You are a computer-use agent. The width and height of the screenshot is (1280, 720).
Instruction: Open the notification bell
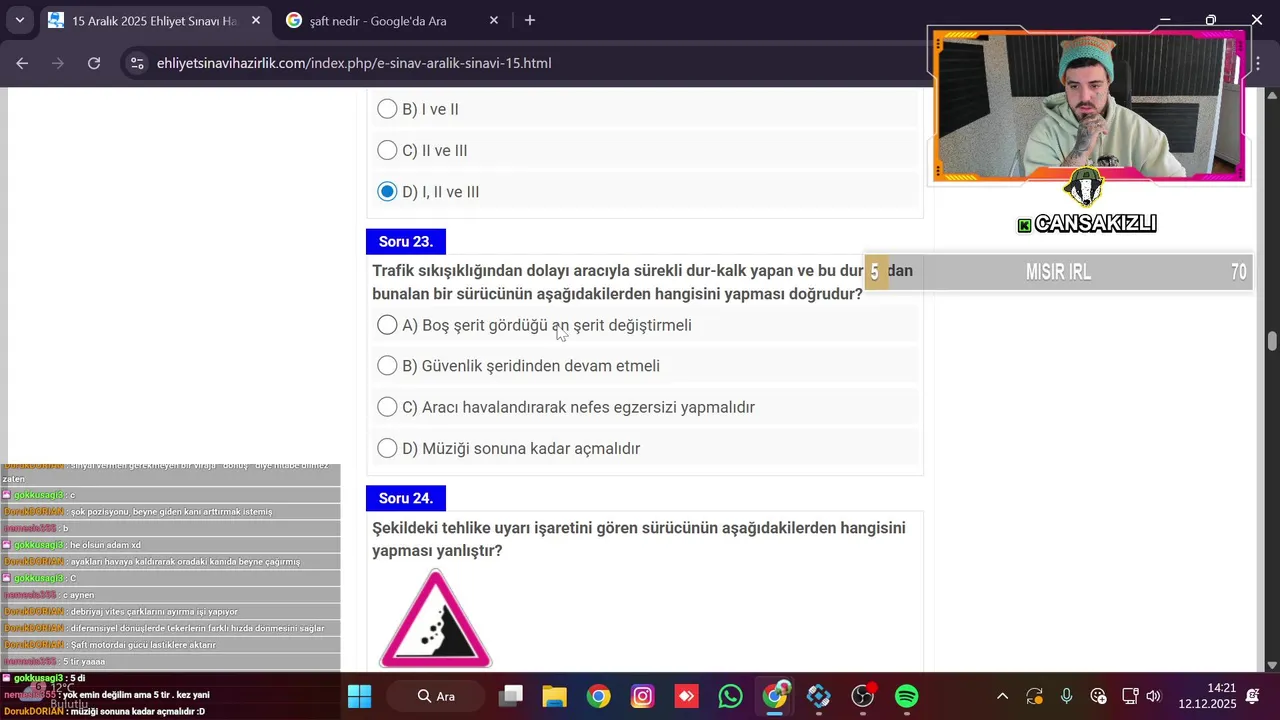tap(1253, 696)
